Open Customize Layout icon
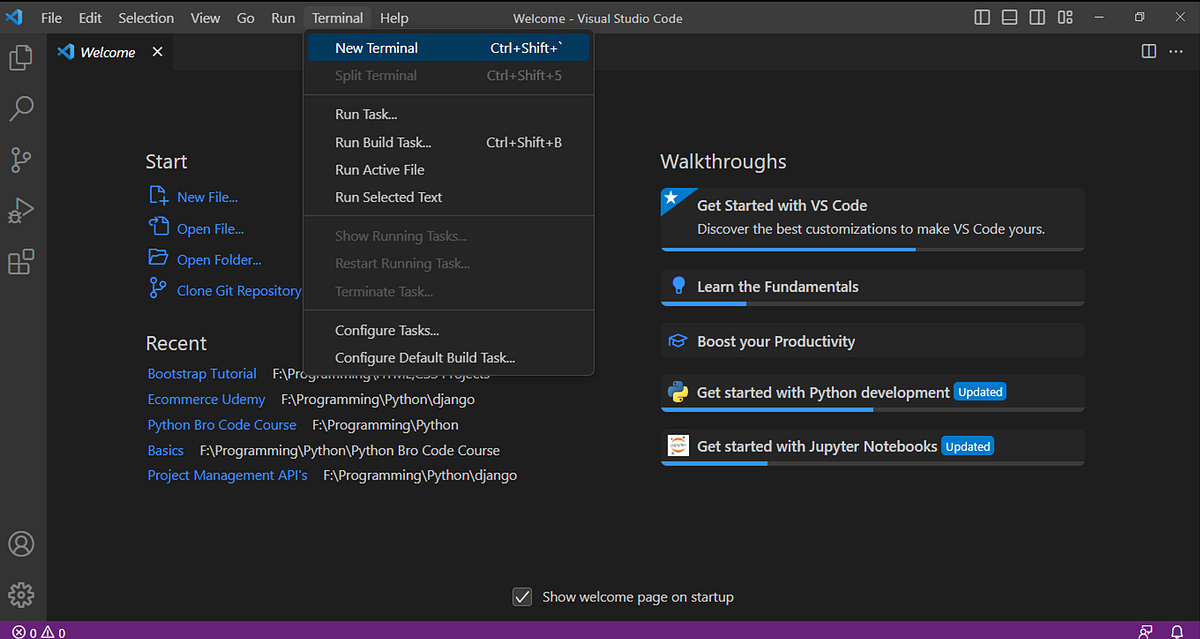The width and height of the screenshot is (1200, 639). [x=1066, y=18]
